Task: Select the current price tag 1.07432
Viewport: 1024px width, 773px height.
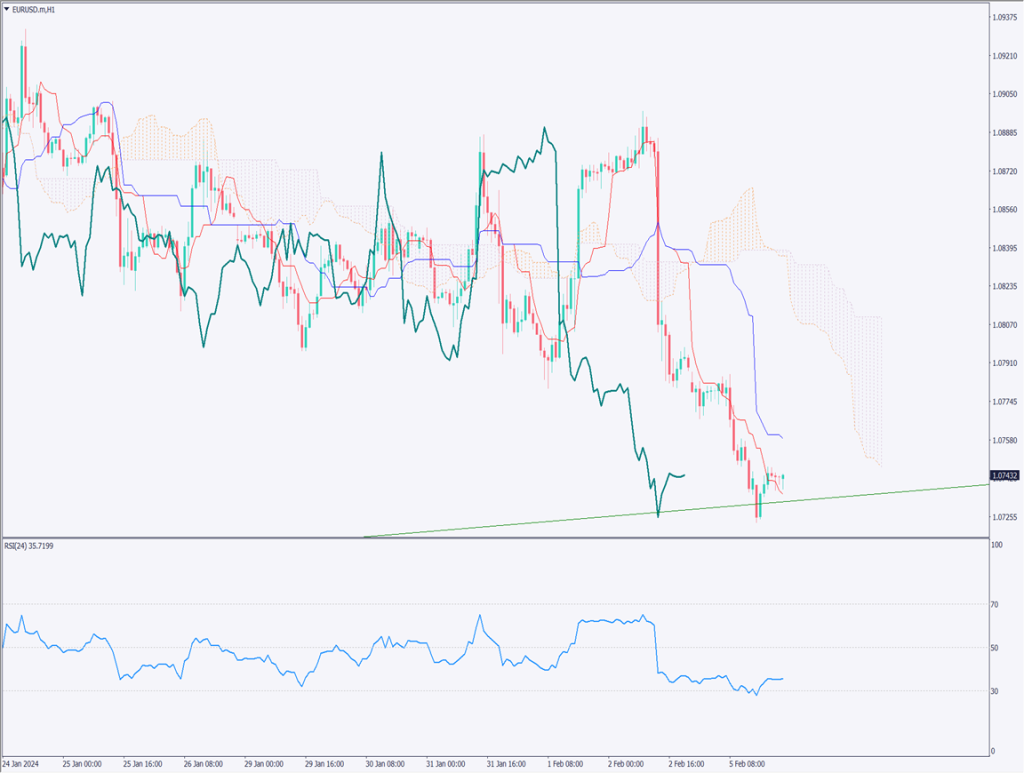Action: 1004,476
